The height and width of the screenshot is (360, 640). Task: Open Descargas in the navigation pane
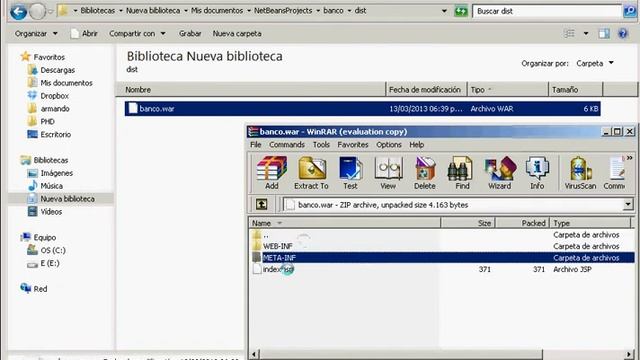51,70
